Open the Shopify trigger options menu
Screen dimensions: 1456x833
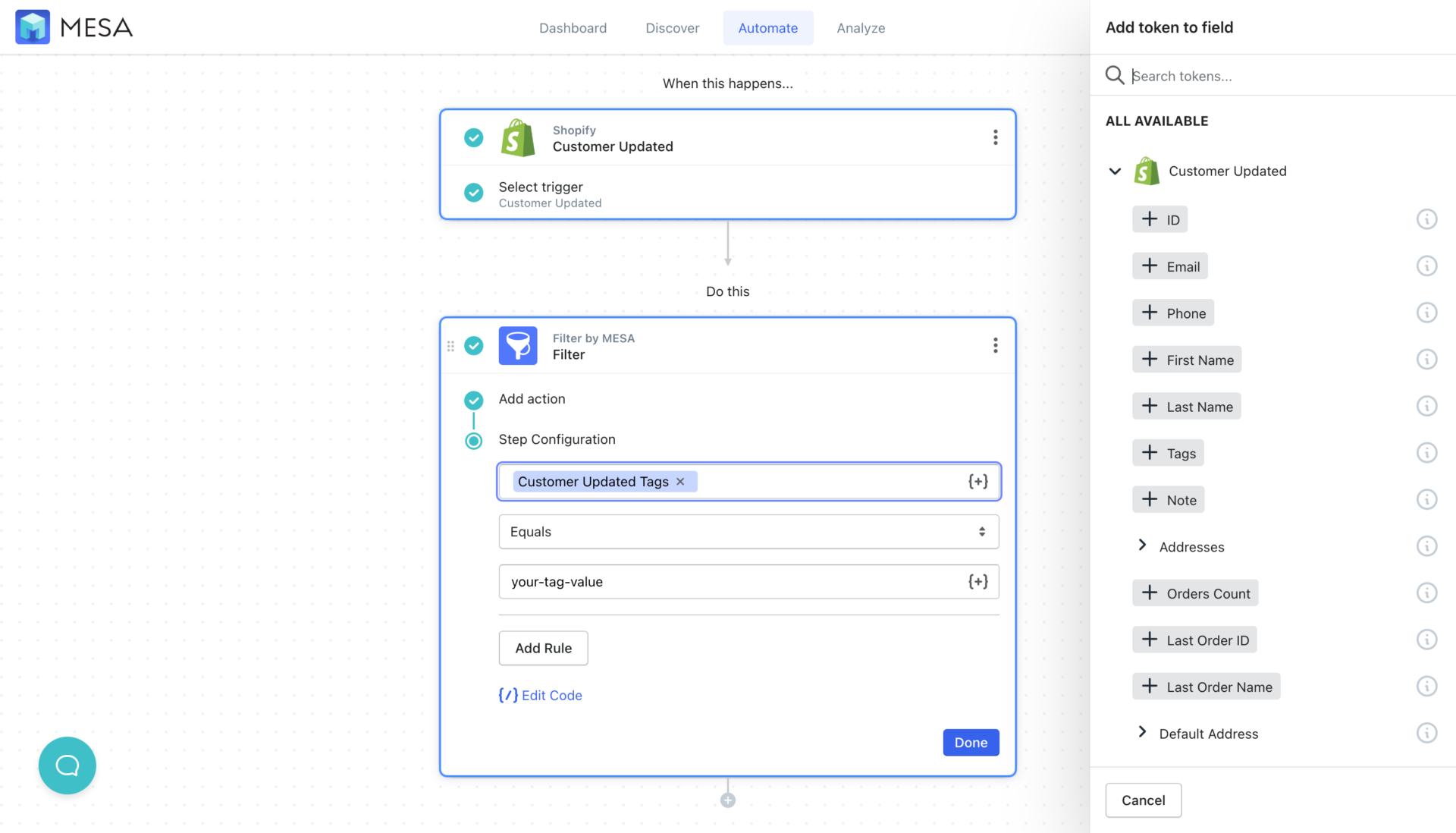point(995,137)
